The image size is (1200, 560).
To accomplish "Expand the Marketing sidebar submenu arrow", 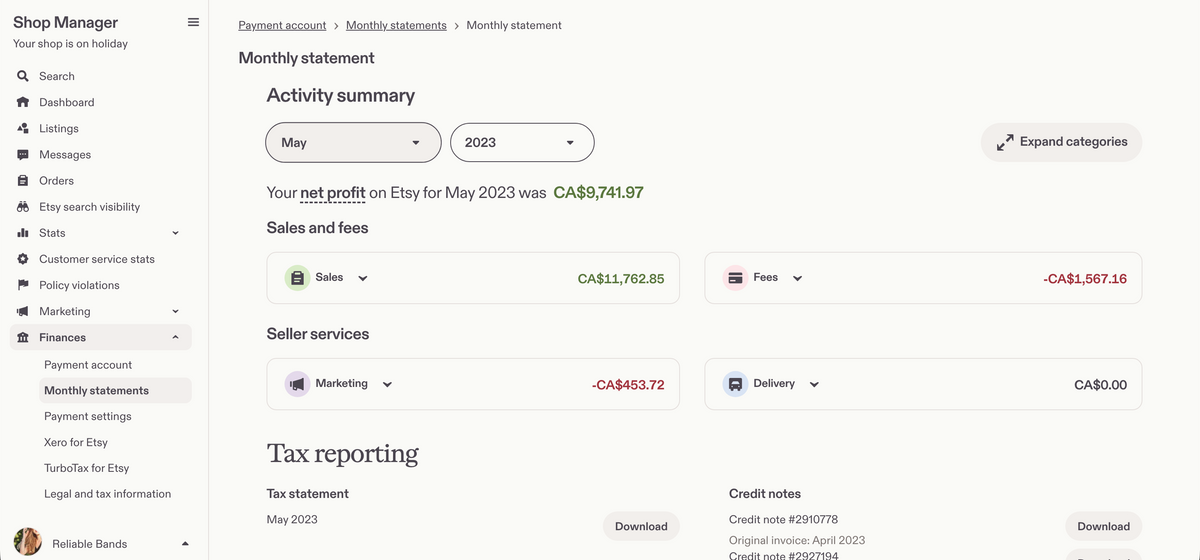I will 175,311.
